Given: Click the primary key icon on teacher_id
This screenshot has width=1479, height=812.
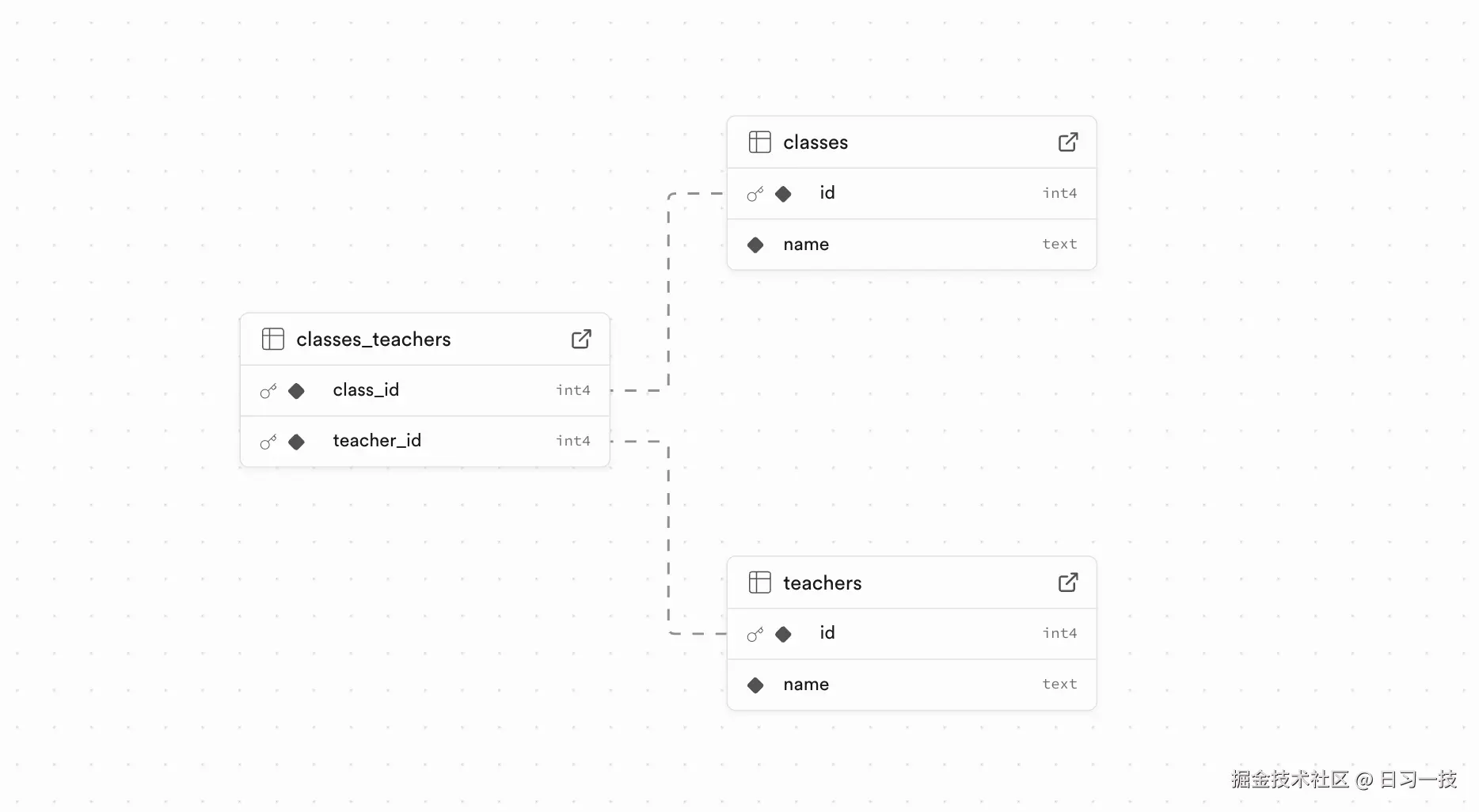Looking at the screenshot, I should [268, 442].
